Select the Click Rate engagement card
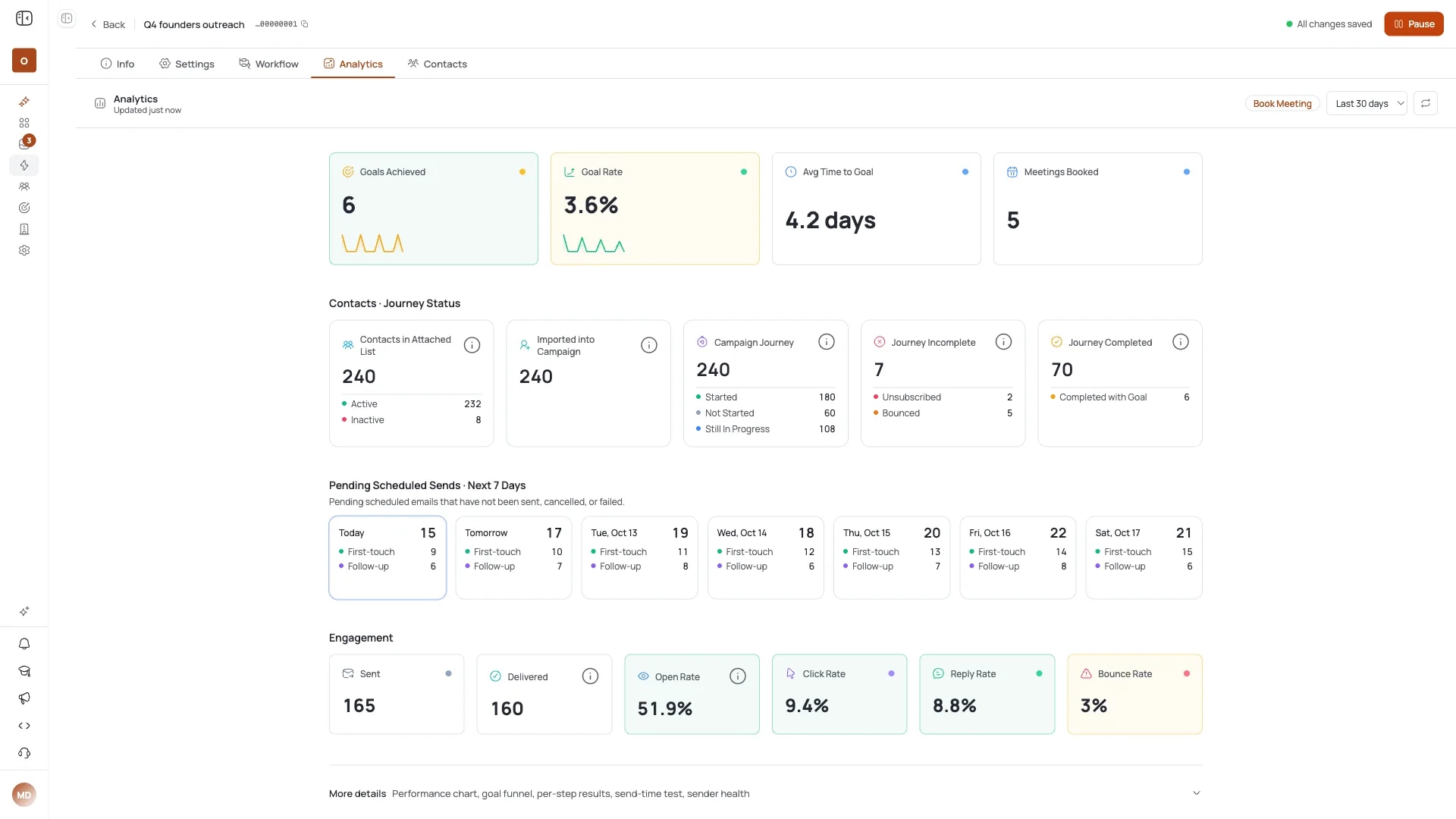1456x819 pixels. tap(839, 695)
